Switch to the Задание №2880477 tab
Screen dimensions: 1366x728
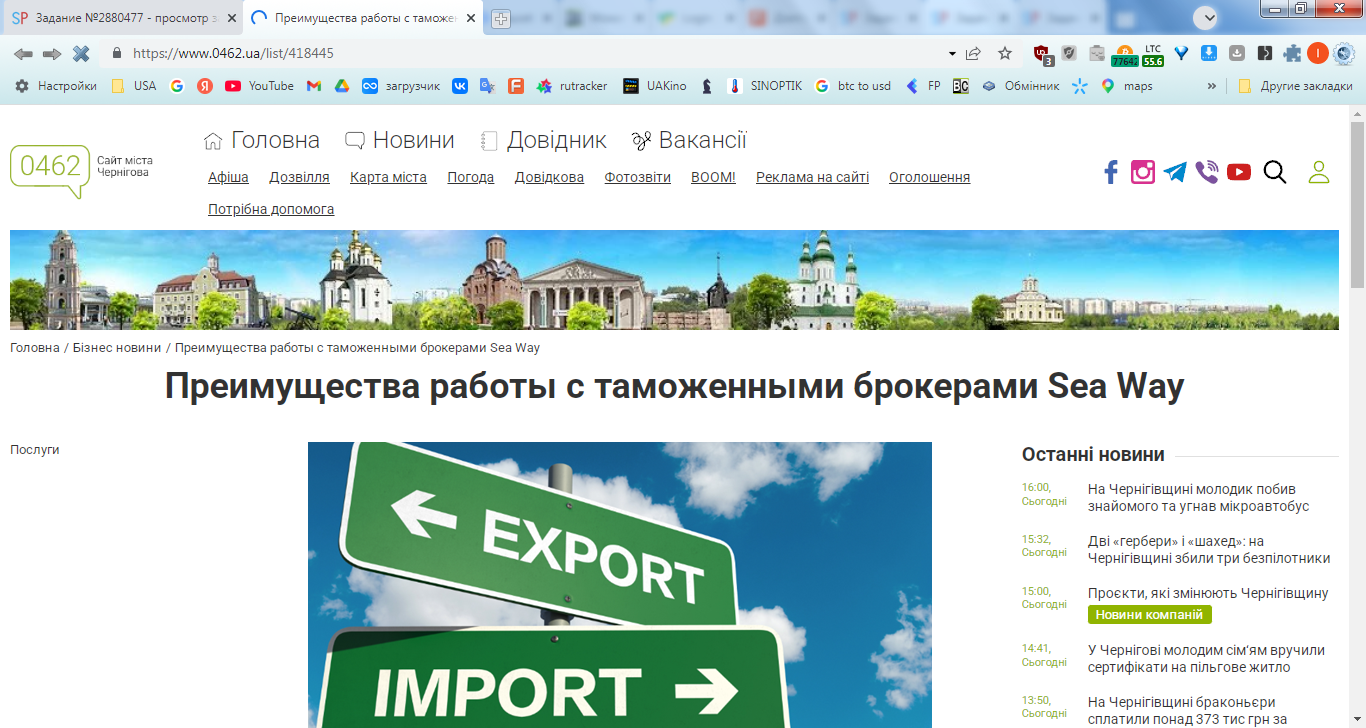[121, 18]
